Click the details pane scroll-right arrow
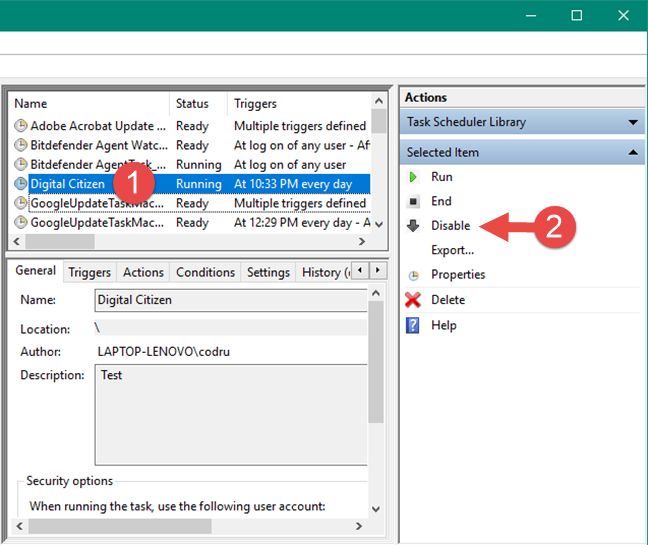Viewport: 648px width, 545px height. click(359, 526)
